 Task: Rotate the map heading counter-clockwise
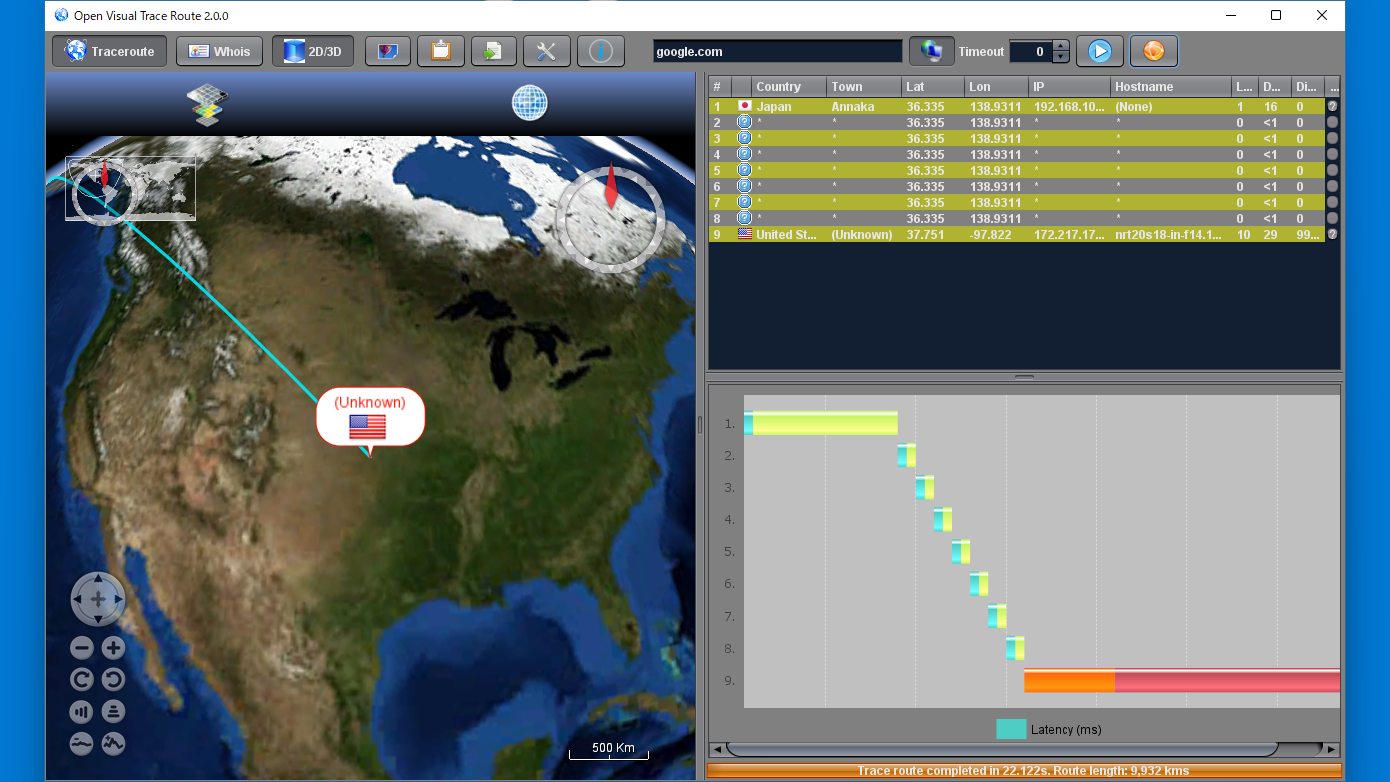click(x=113, y=680)
